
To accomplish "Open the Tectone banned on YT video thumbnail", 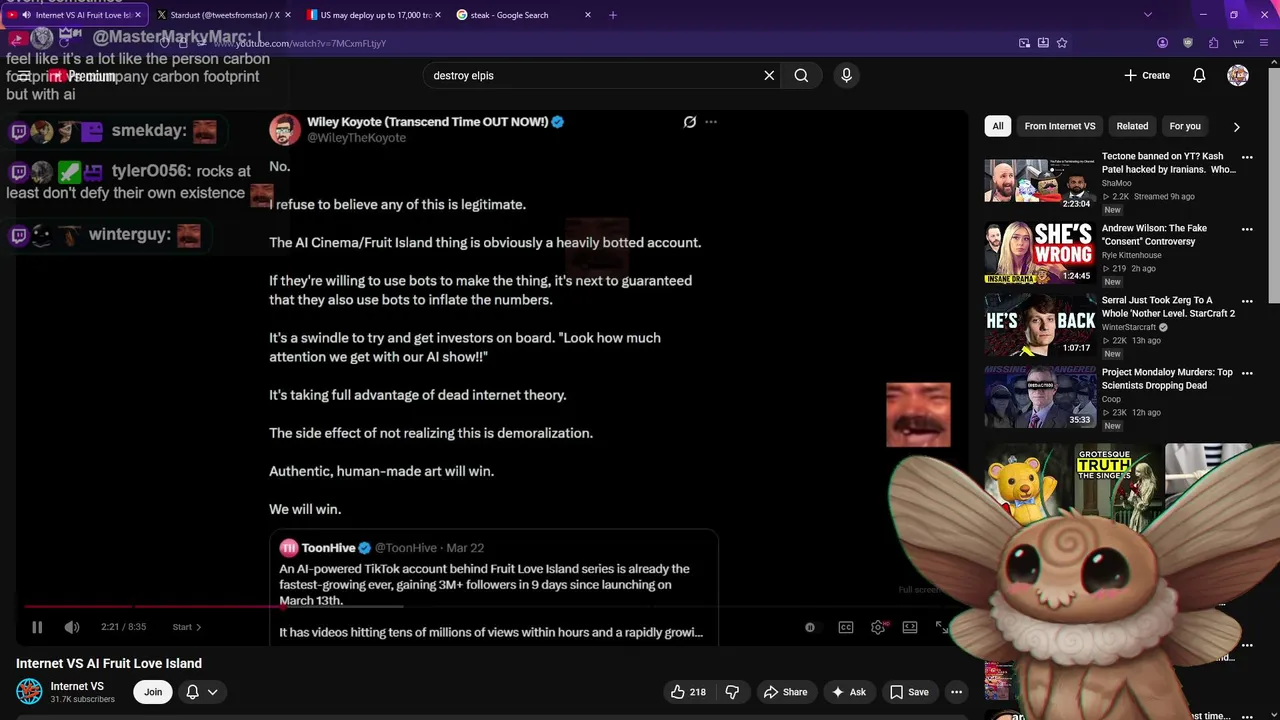I will pos(1039,181).
